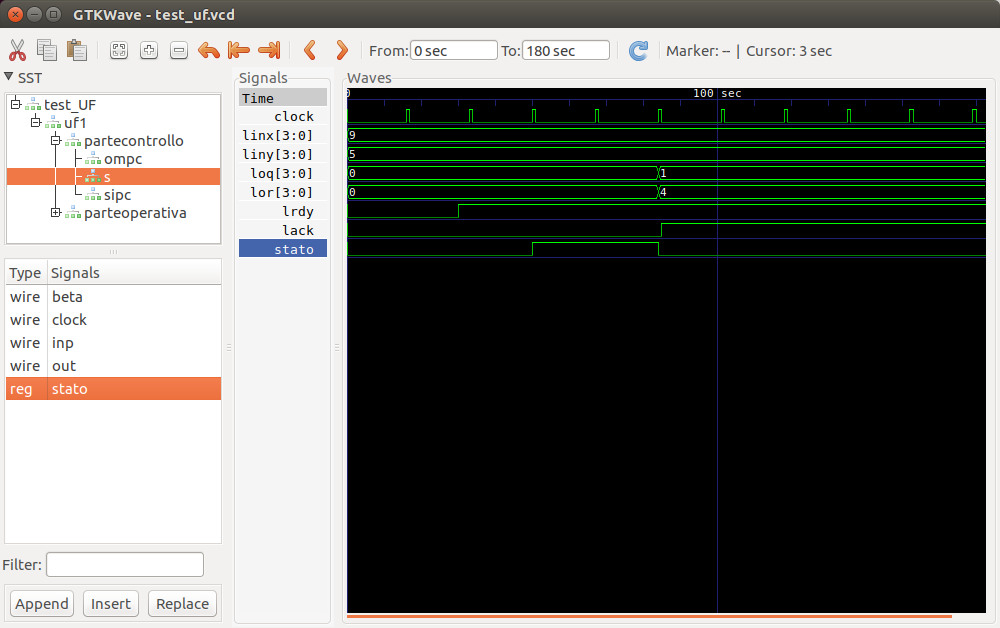Close the GTKWave window
This screenshot has height=628, width=1000.
(15, 14)
